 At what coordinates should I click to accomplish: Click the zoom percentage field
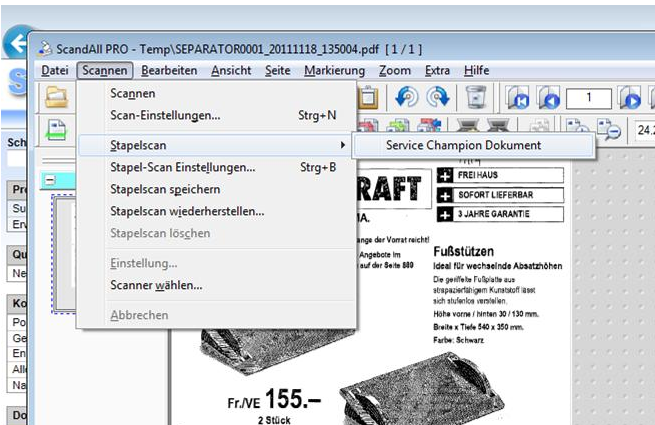(644, 130)
